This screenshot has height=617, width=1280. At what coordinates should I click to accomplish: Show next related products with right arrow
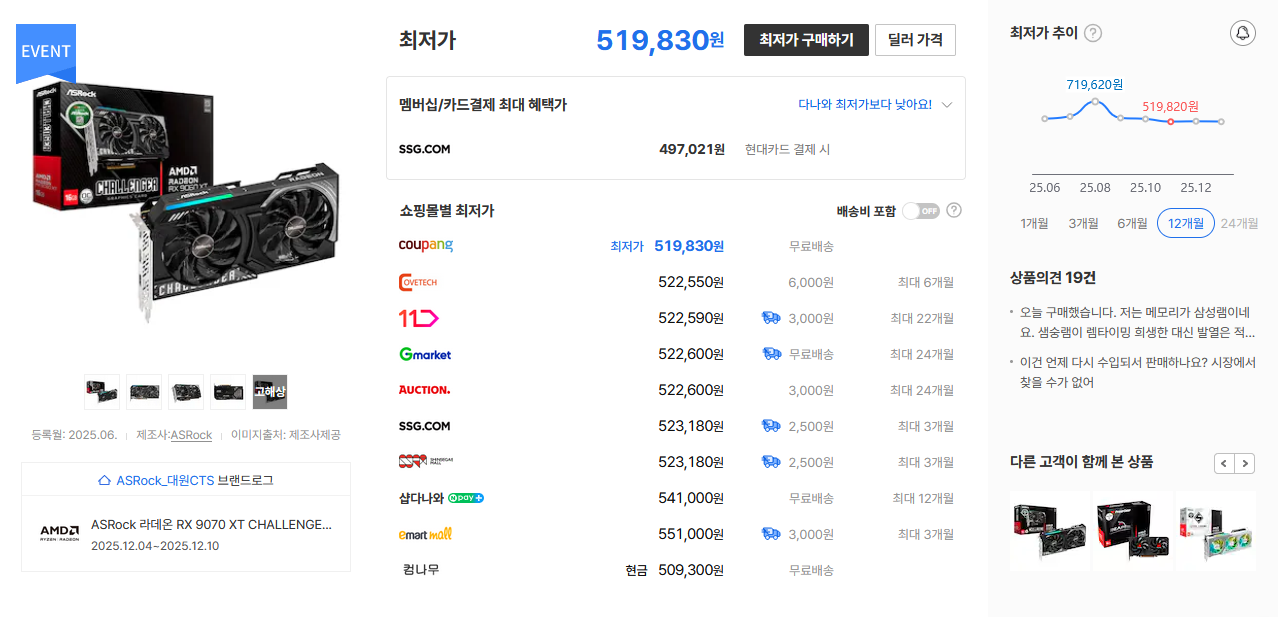[x=1245, y=463]
